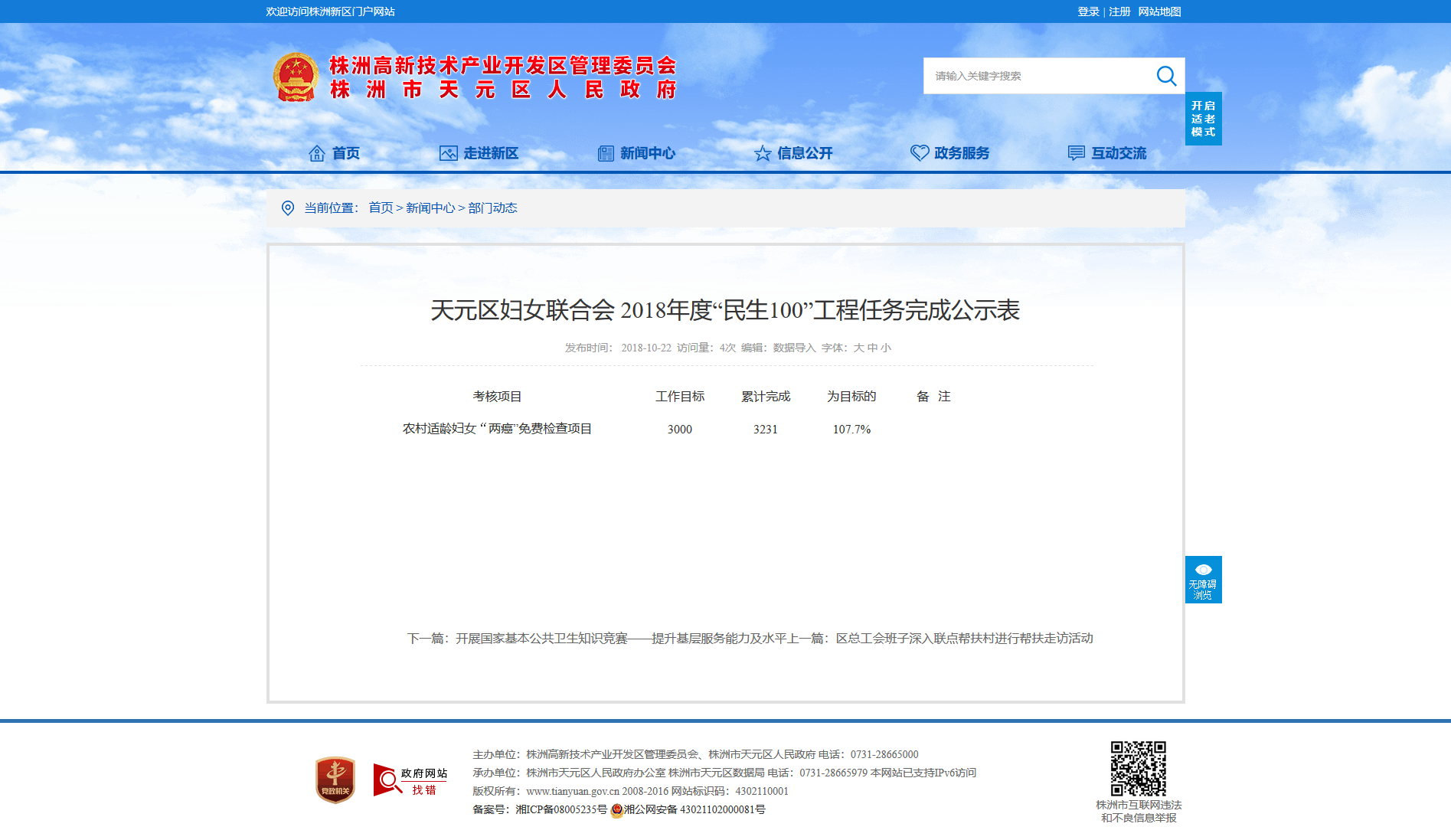Click the home icon beside 首页
The image size is (1451, 840).
pos(317,153)
